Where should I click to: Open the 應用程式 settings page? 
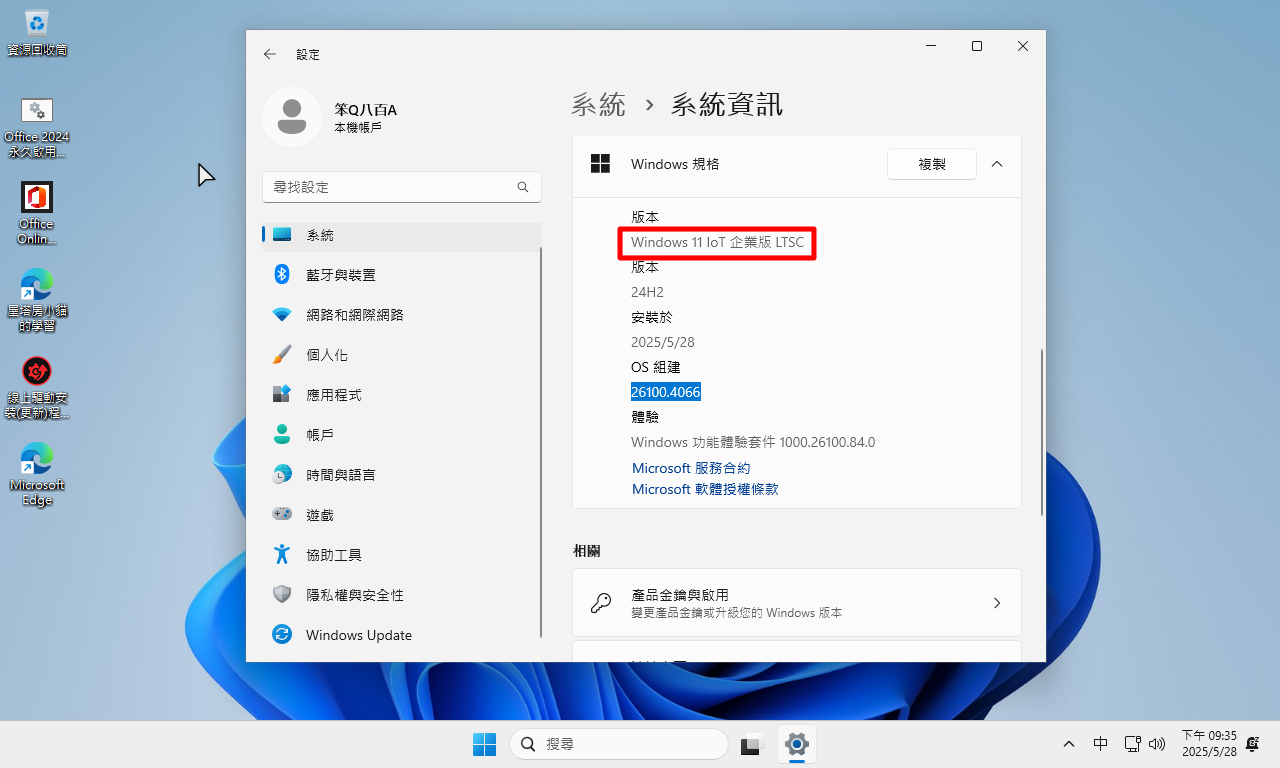coord(401,395)
